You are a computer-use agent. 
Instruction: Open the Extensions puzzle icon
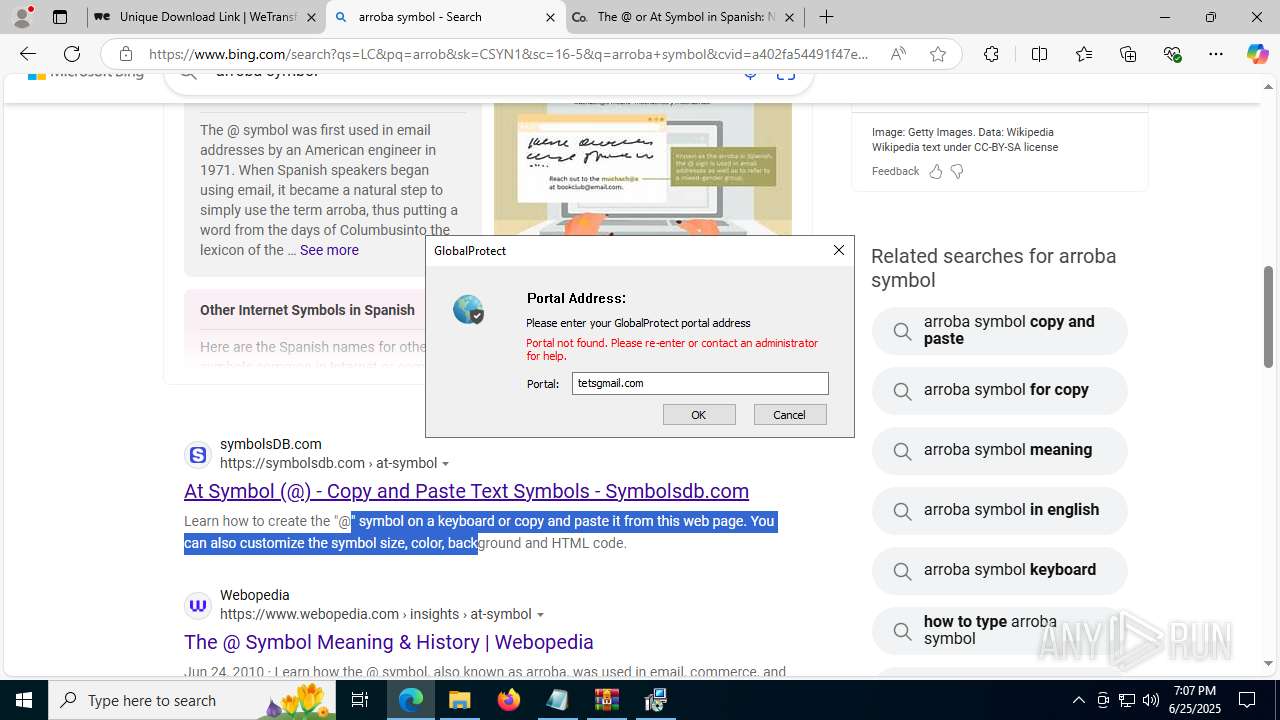coord(991,54)
